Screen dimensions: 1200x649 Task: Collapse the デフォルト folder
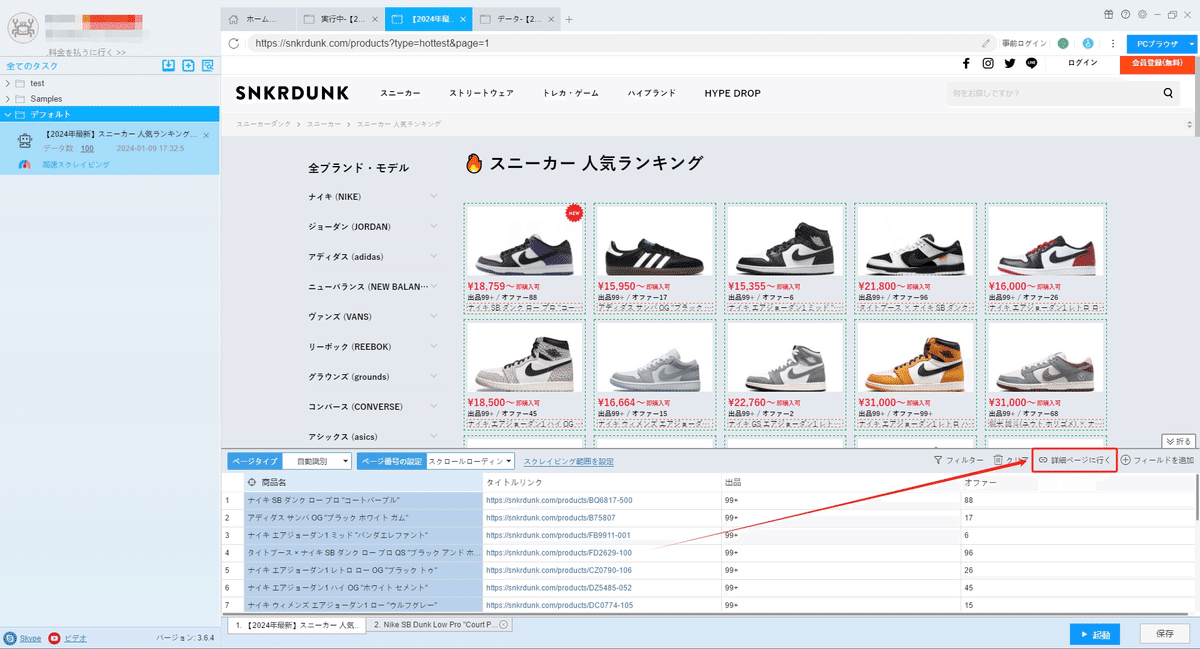click(8, 114)
